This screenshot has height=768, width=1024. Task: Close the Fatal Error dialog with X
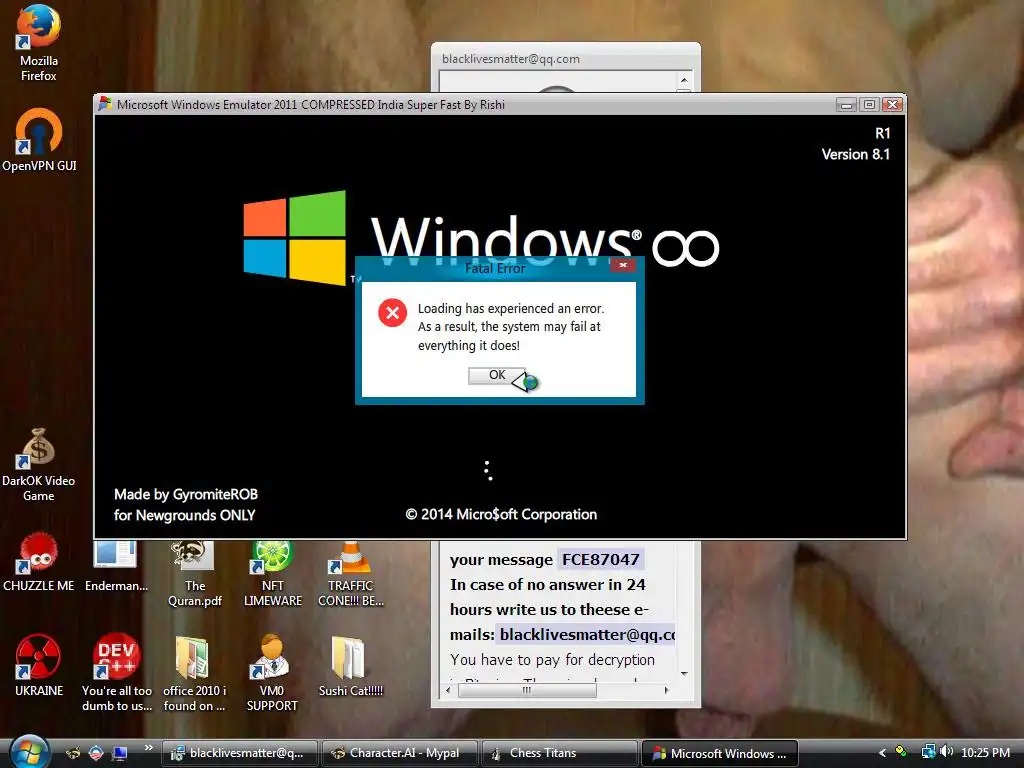click(x=623, y=264)
